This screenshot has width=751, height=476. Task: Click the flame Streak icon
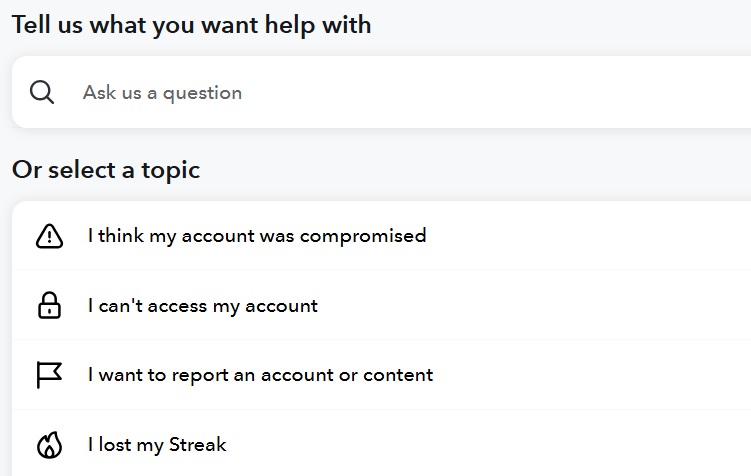[x=48, y=444]
